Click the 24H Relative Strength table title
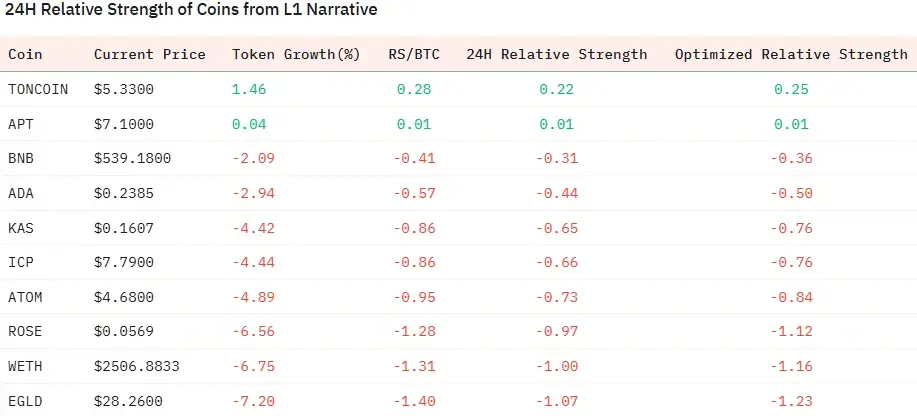Viewport: 917px width, 416px height. (189, 13)
